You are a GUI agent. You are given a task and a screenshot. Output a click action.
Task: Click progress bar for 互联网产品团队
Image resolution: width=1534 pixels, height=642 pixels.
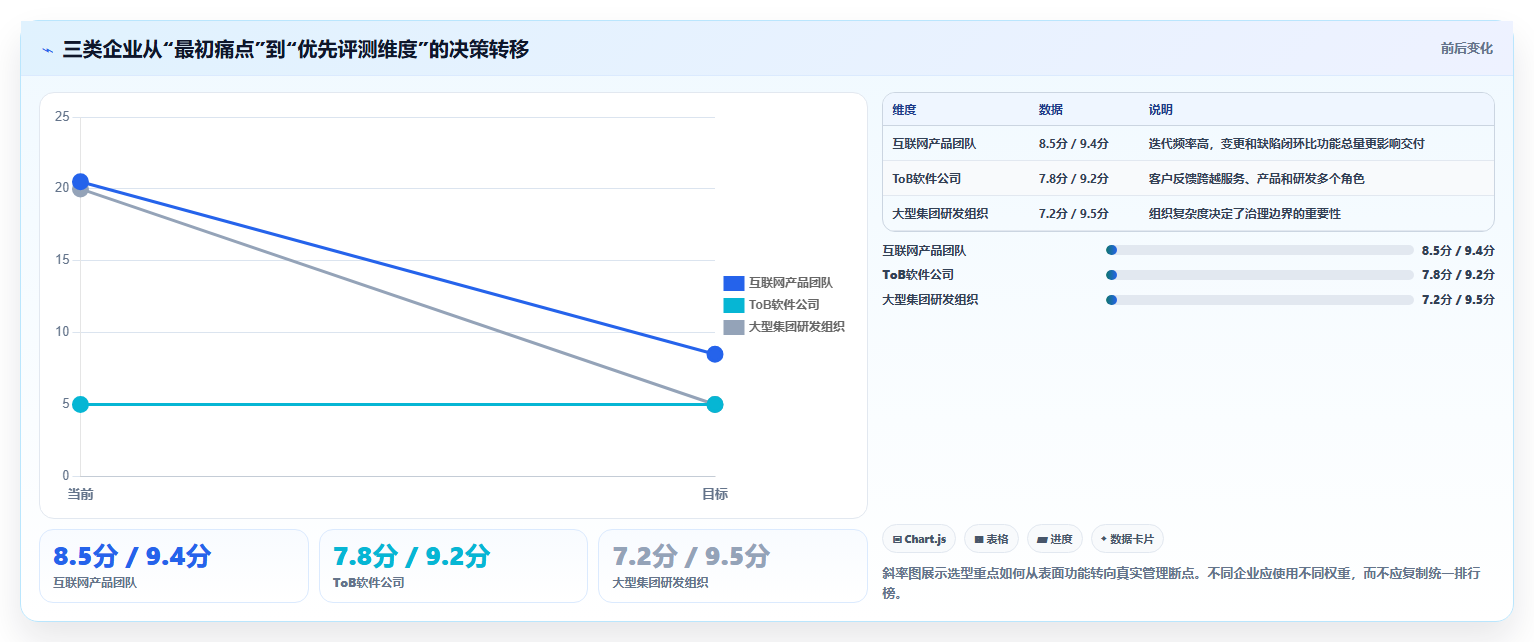pos(1260,251)
